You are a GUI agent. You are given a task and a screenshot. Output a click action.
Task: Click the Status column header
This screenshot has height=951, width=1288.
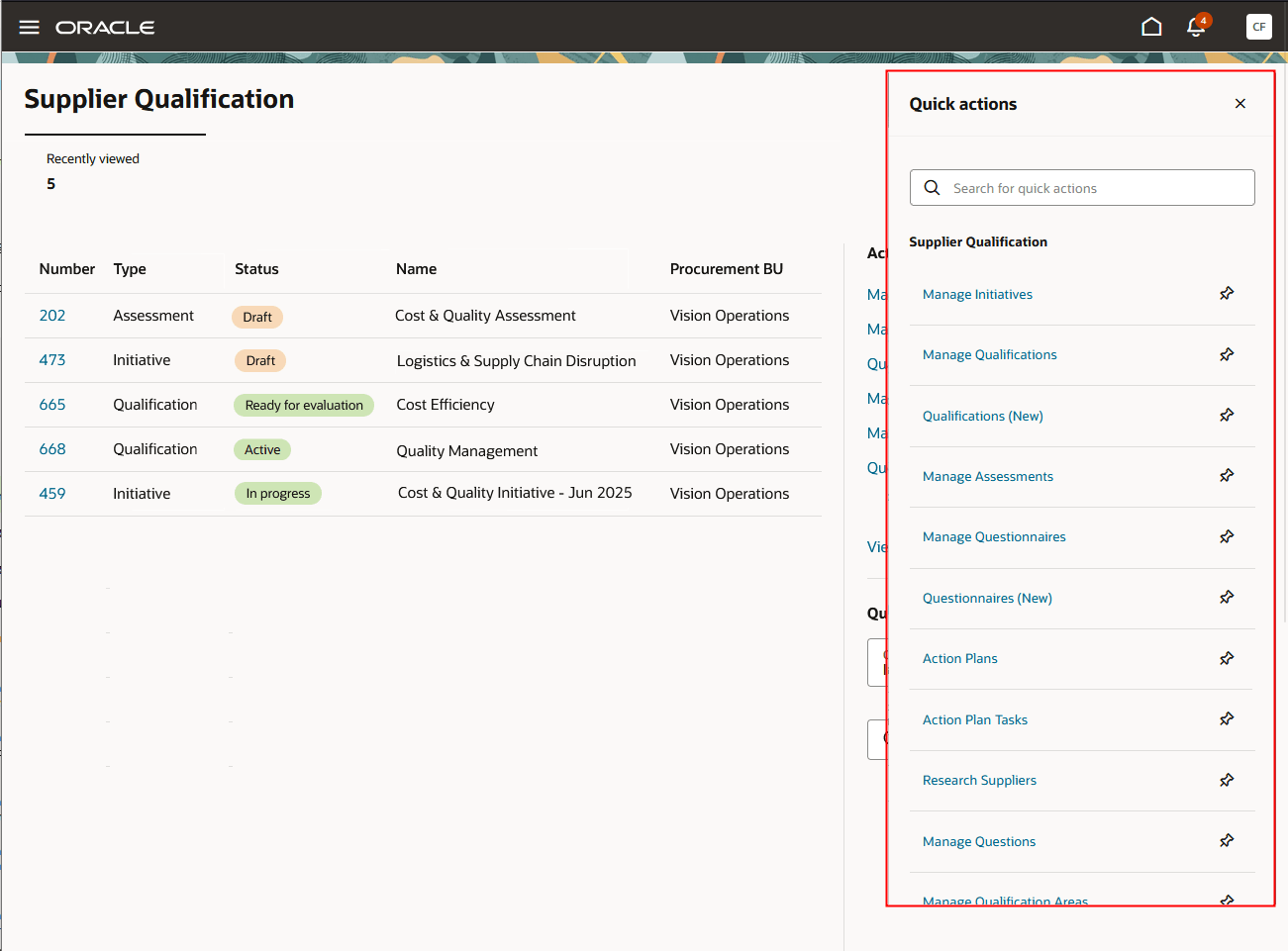[x=256, y=269]
